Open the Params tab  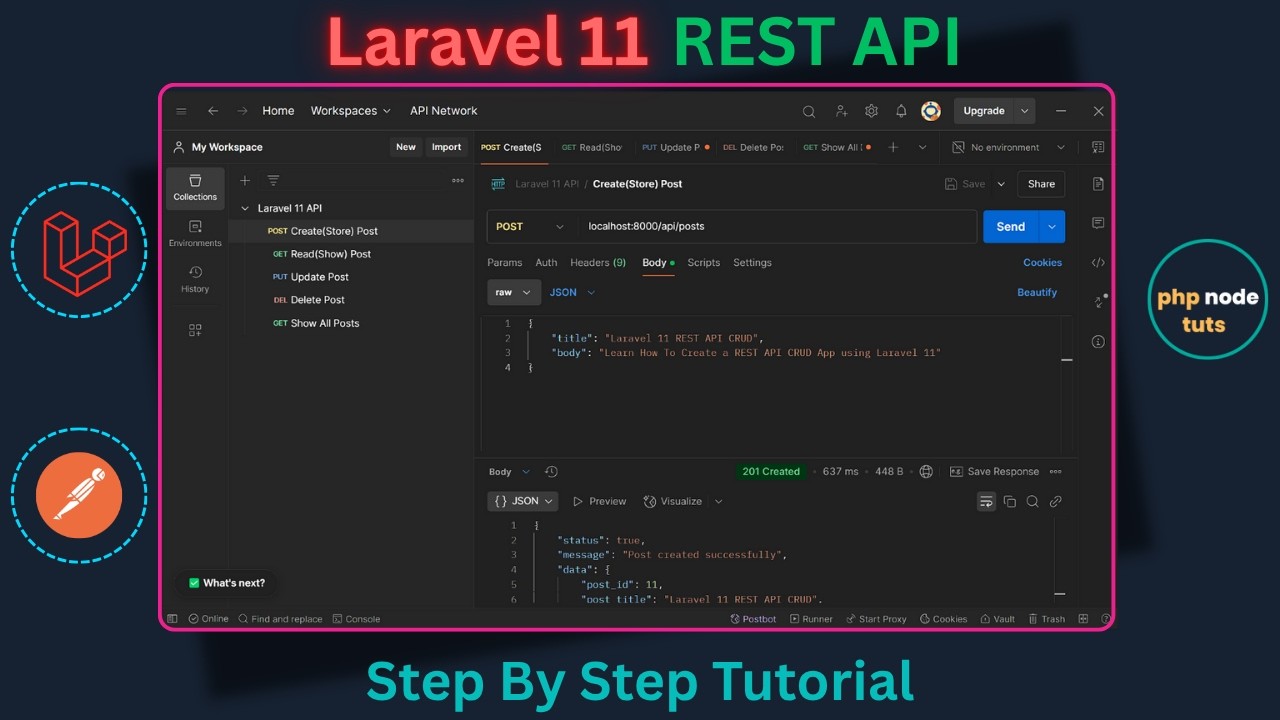coord(505,263)
